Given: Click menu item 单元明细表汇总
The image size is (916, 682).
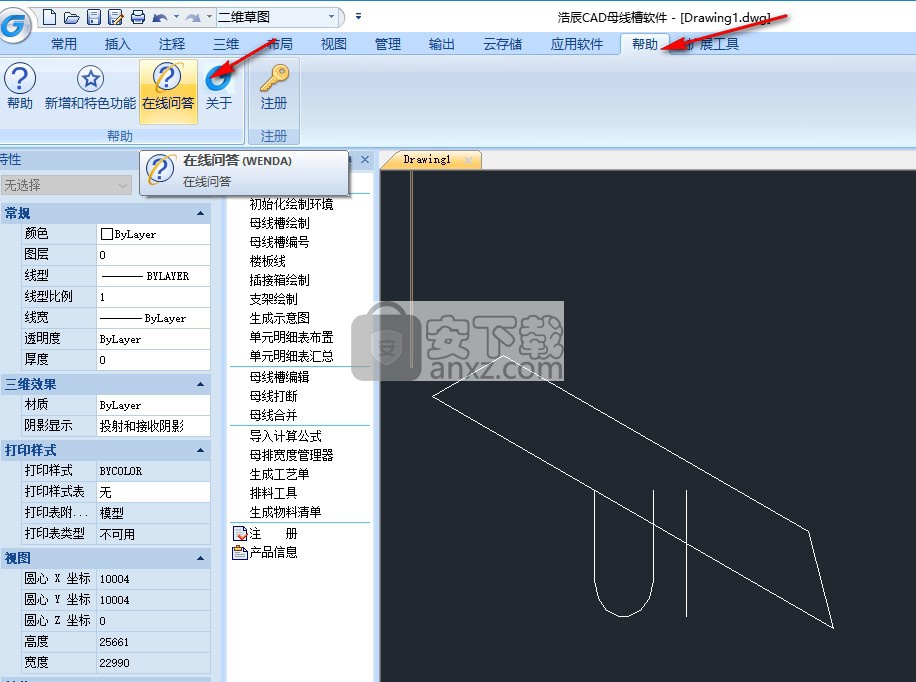Looking at the screenshot, I should point(291,356).
